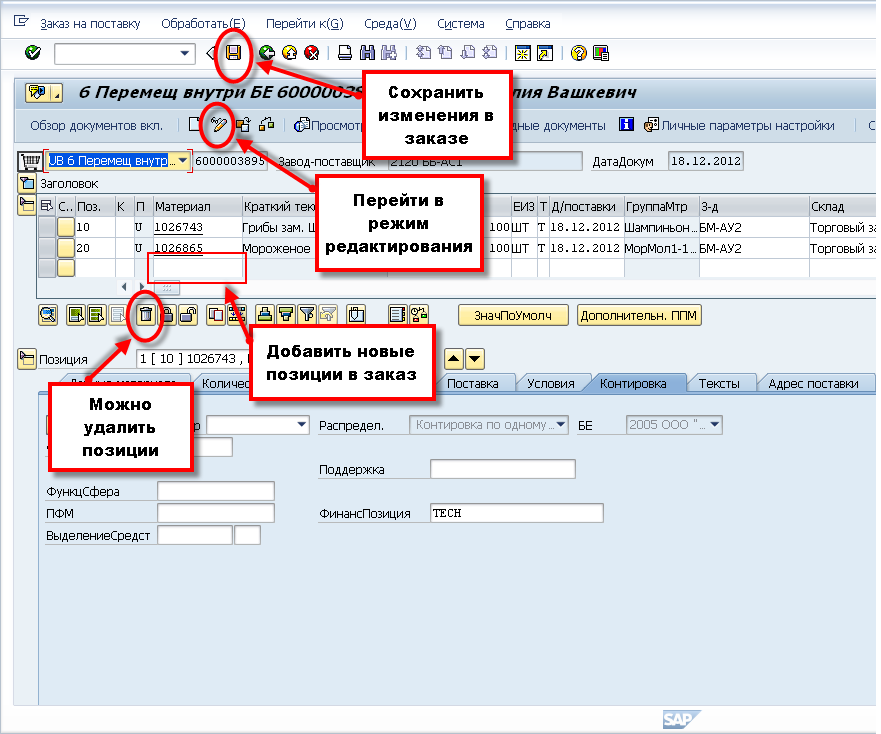Click the status button of position 20
This screenshot has width=881, height=734.
(x=66, y=248)
